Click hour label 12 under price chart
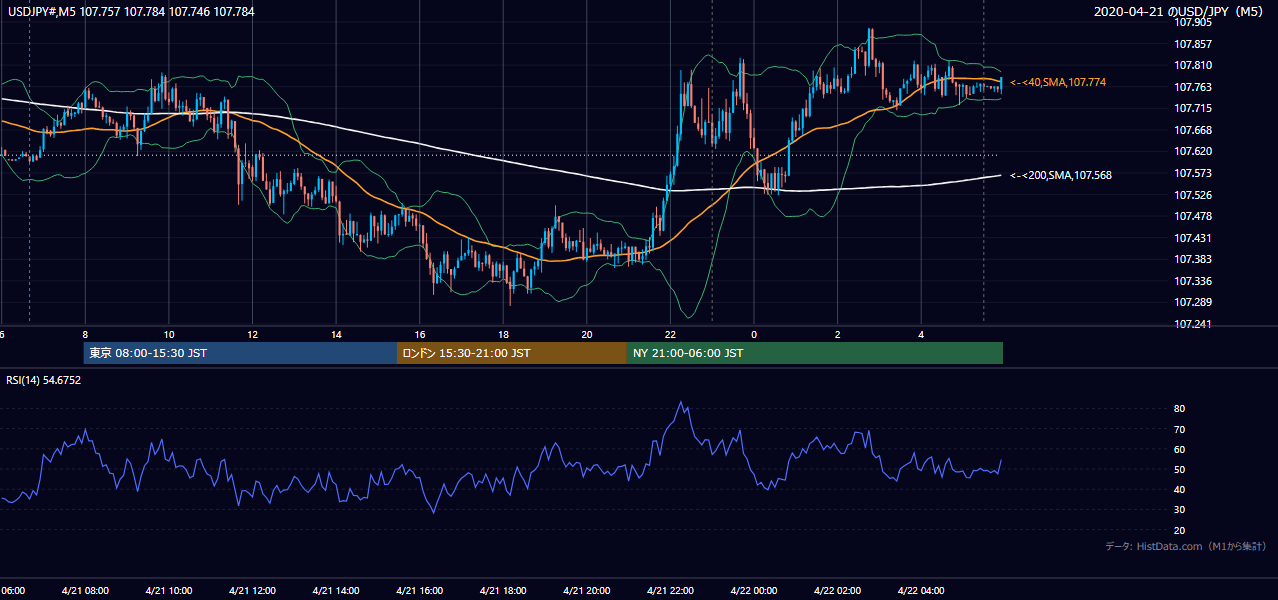 pyautogui.click(x=253, y=334)
